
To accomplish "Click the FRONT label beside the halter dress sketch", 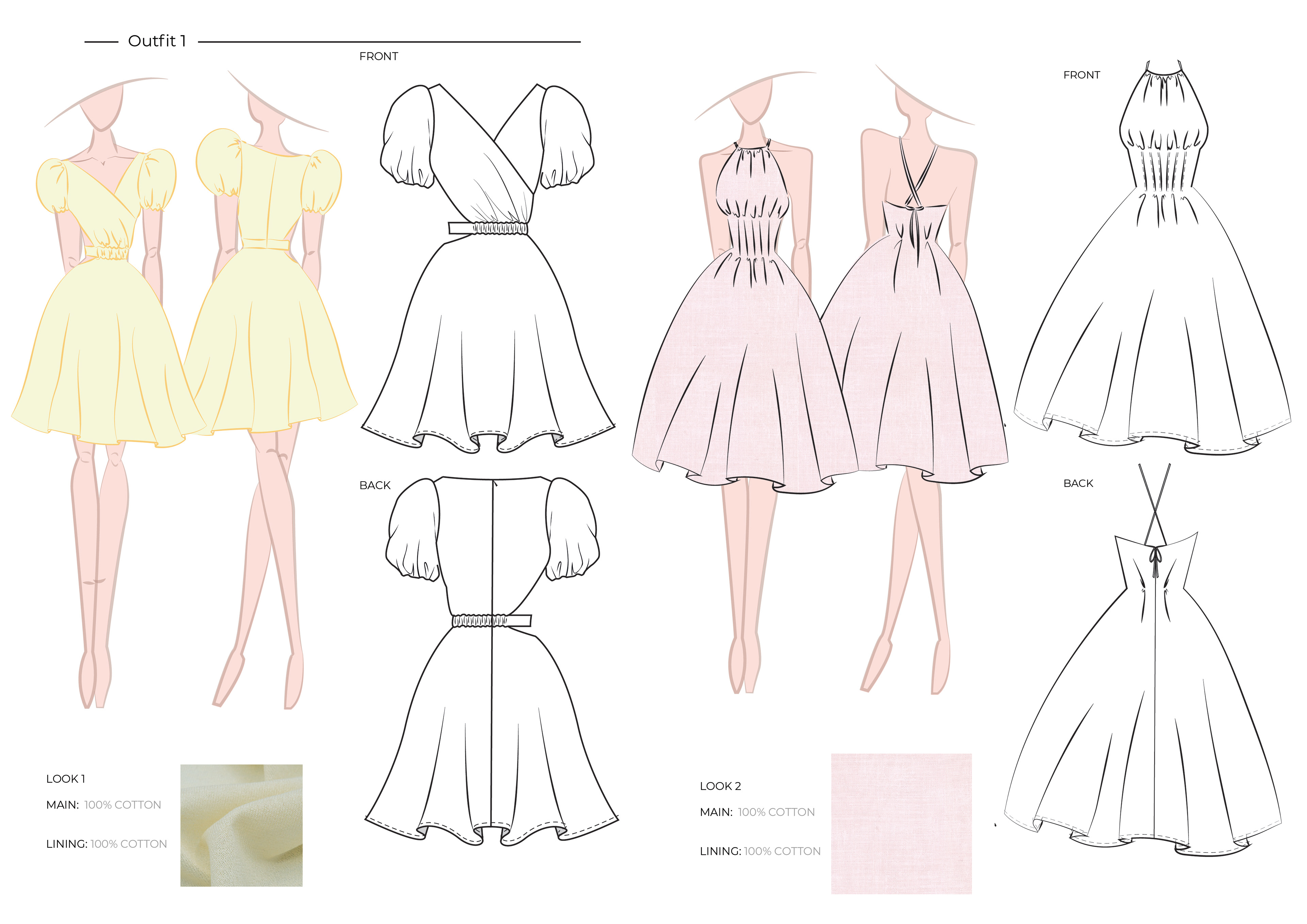I will tap(1082, 75).
